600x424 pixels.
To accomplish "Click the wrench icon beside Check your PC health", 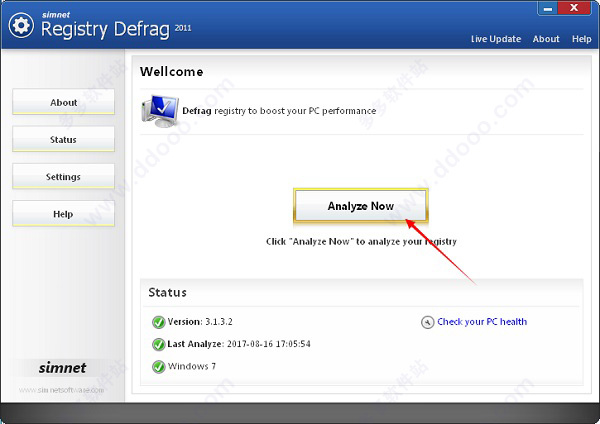I will (x=427, y=322).
